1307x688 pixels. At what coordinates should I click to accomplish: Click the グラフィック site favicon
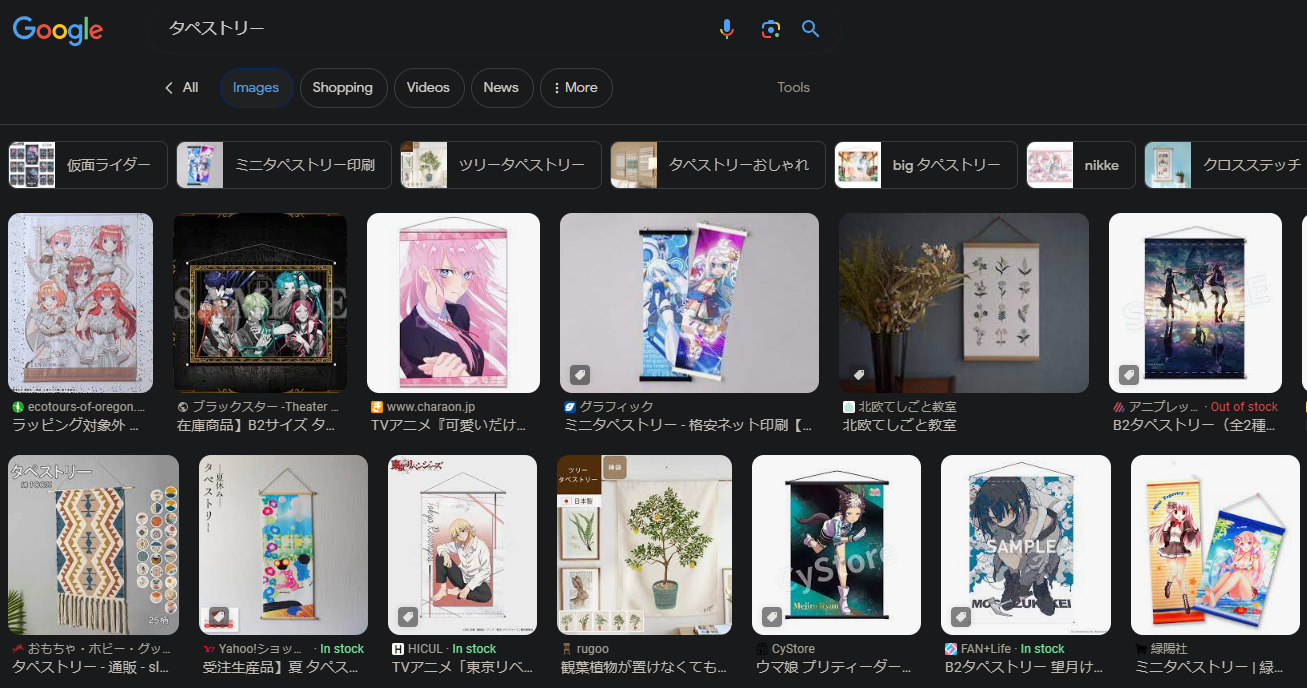(x=569, y=407)
